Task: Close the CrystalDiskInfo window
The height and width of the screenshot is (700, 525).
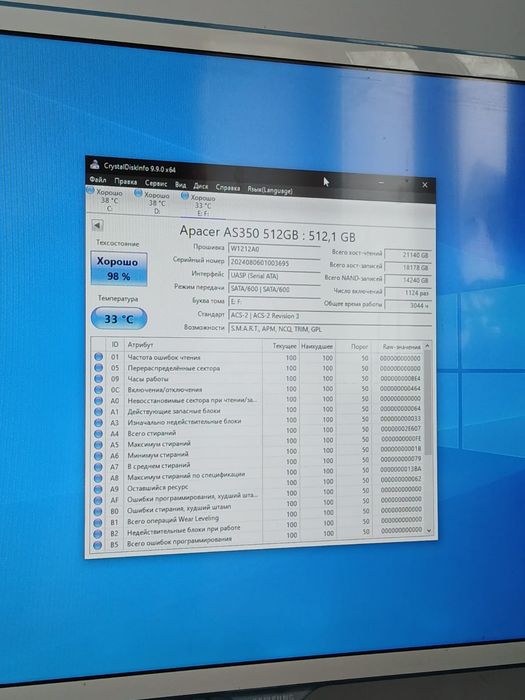Action: [425, 184]
